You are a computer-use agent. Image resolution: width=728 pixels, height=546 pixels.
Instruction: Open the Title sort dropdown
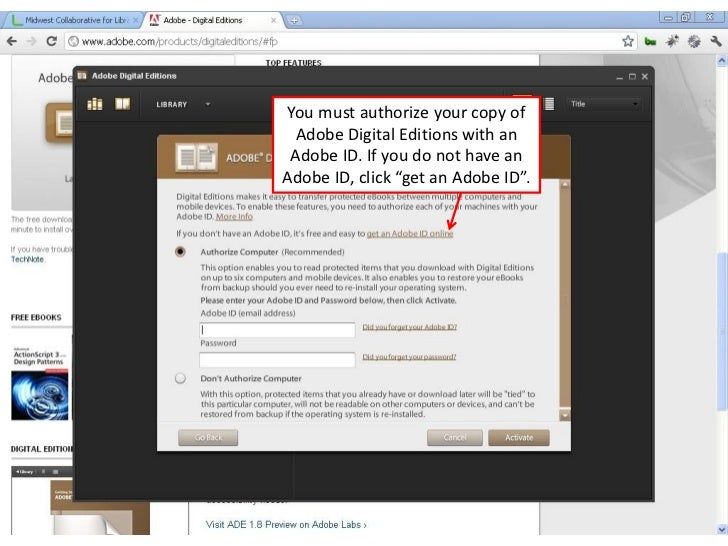tap(604, 104)
